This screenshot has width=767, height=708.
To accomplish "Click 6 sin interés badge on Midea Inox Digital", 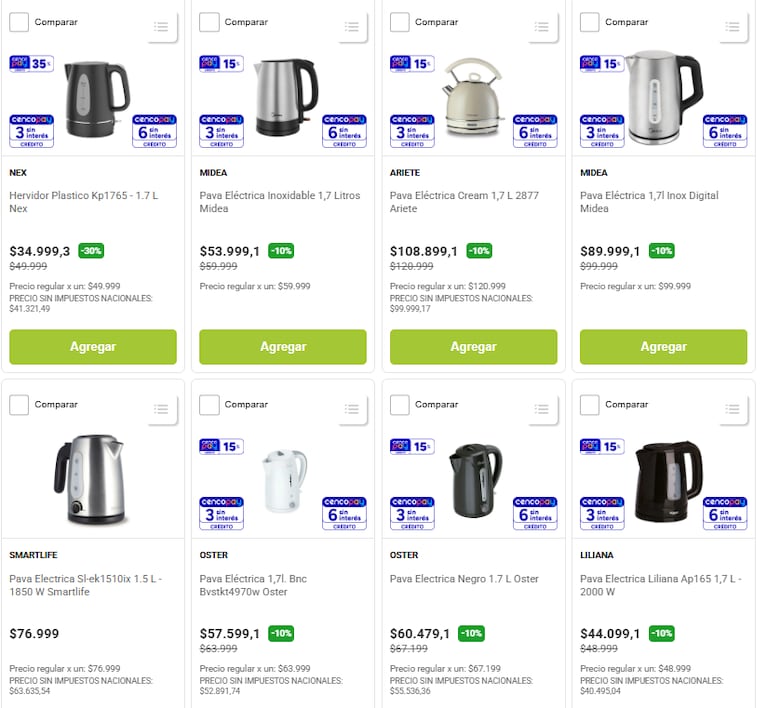I will pos(725,131).
